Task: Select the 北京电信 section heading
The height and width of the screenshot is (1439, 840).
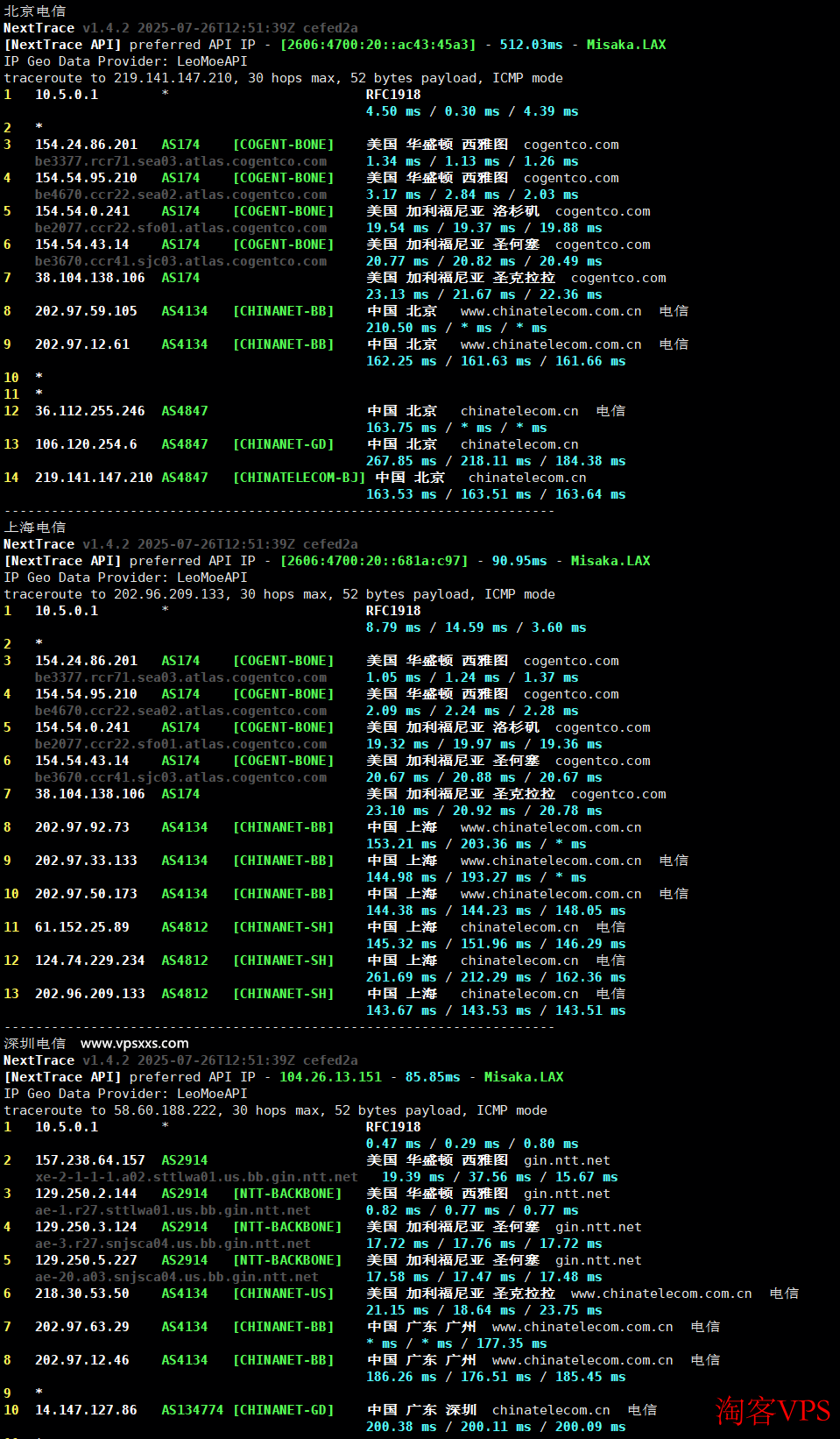Action: point(35,11)
